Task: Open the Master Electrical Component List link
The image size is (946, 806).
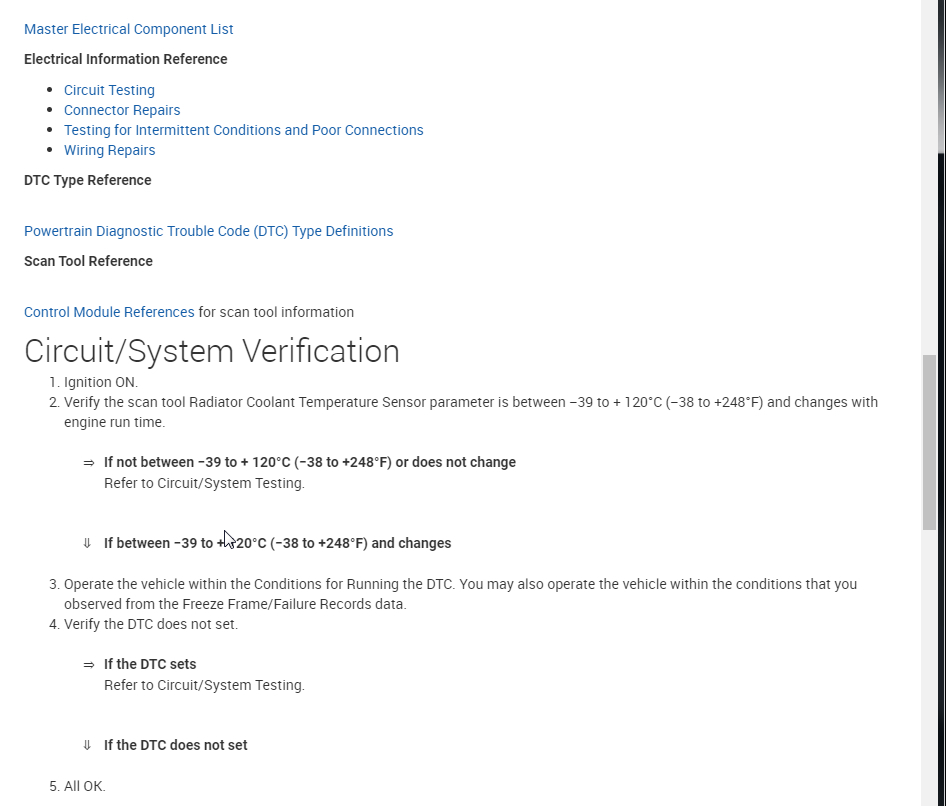Action: click(x=129, y=29)
